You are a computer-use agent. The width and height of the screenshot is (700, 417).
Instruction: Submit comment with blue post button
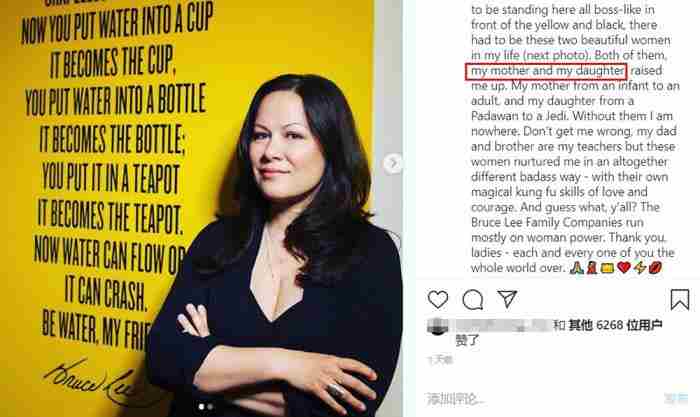pyautogui.click(x=675, y=398)
